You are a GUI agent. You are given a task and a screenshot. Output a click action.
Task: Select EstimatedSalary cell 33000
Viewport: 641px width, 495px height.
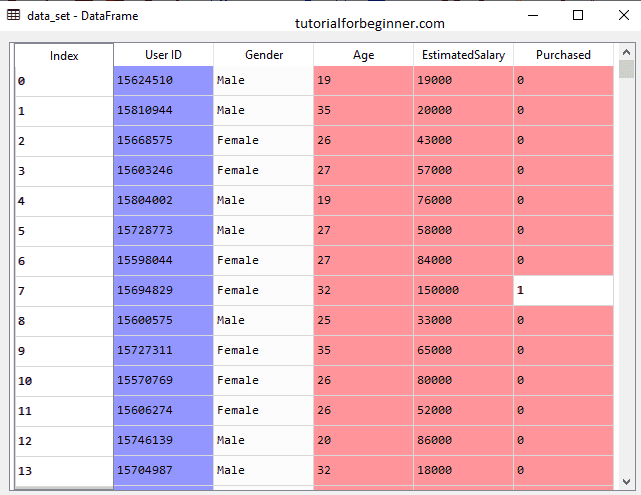pyautogui.click(x=464, y=320)
